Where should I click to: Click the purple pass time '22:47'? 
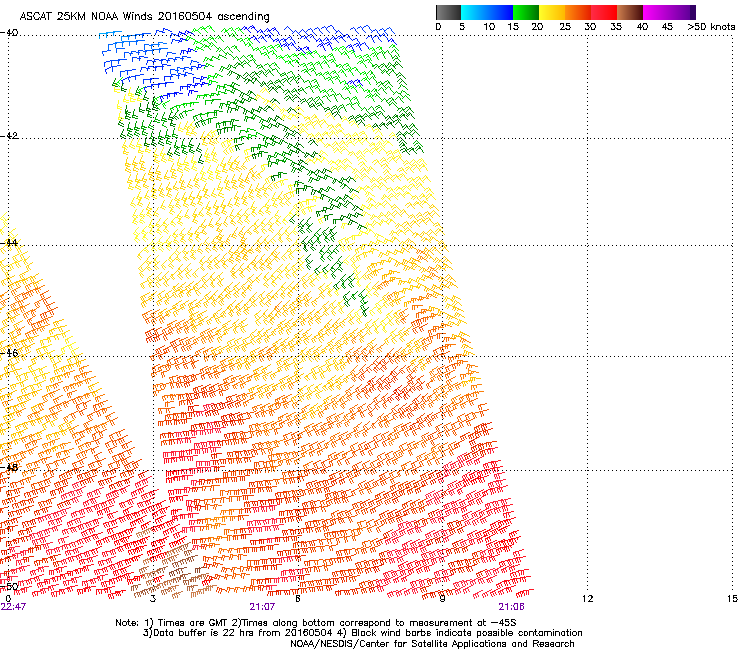tap(13, 607)
